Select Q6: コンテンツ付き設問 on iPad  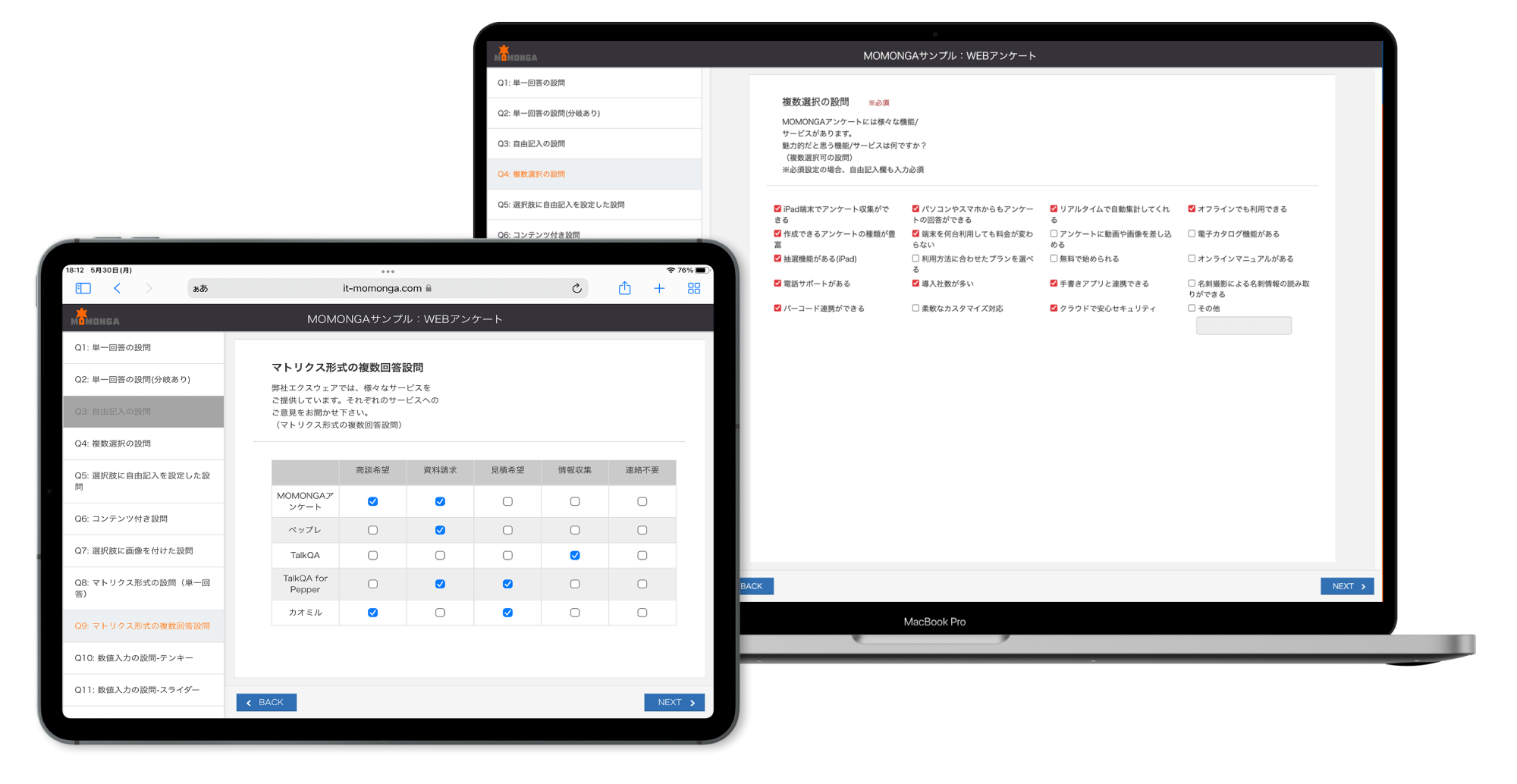pyautogui.click(x=143, y=519)
